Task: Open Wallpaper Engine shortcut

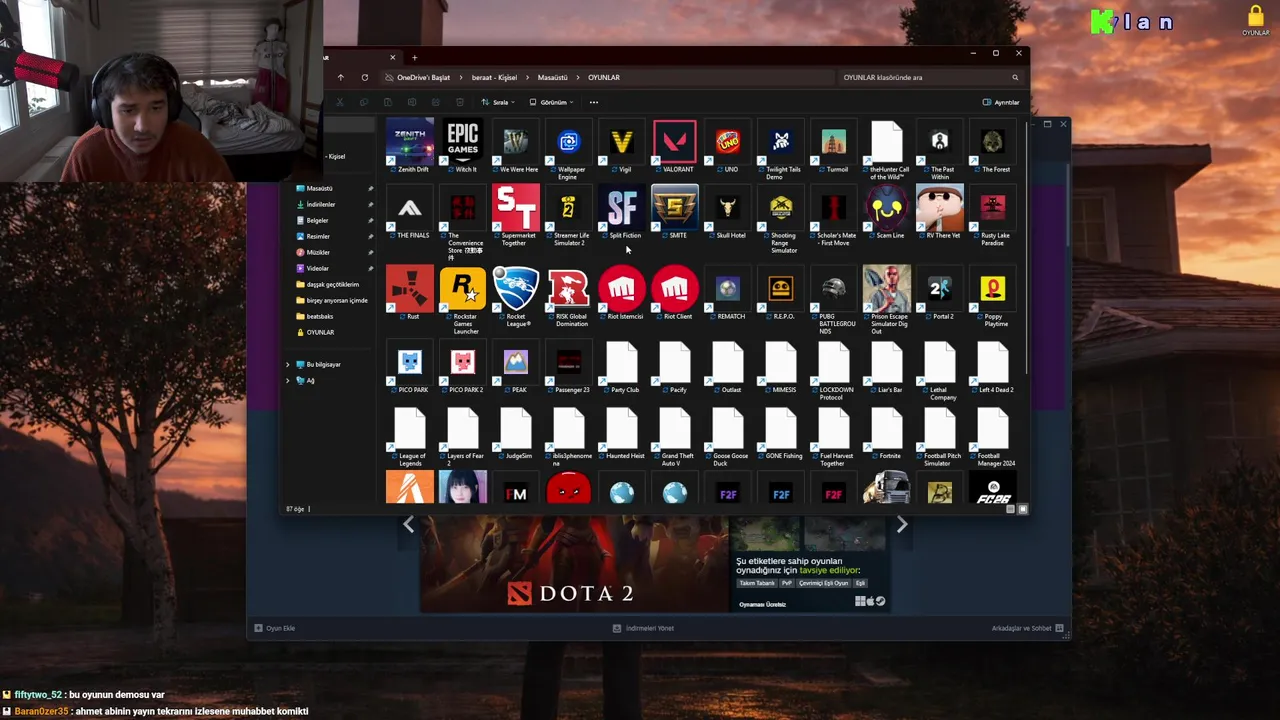Action: coord(569,150)
